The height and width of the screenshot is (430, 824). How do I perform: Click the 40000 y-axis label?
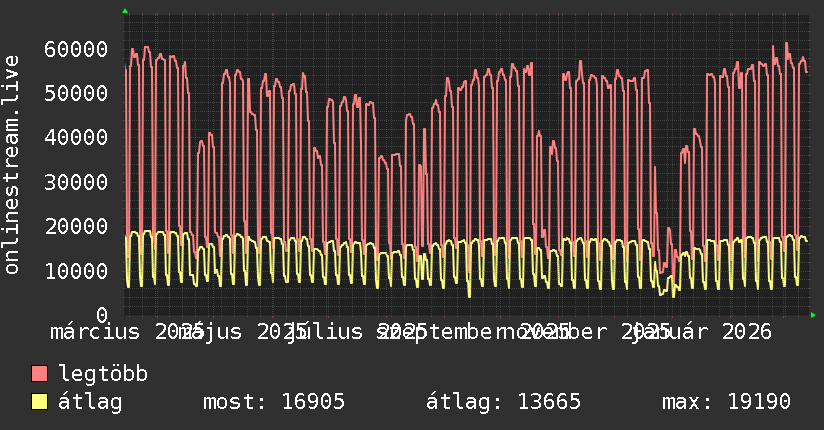point(76,138)
